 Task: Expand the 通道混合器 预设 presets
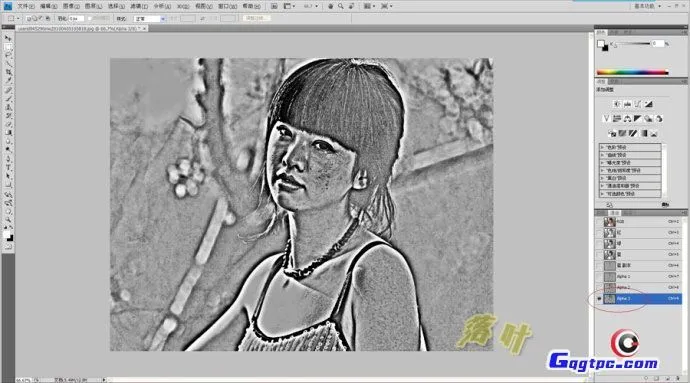(x=602, y=186)
